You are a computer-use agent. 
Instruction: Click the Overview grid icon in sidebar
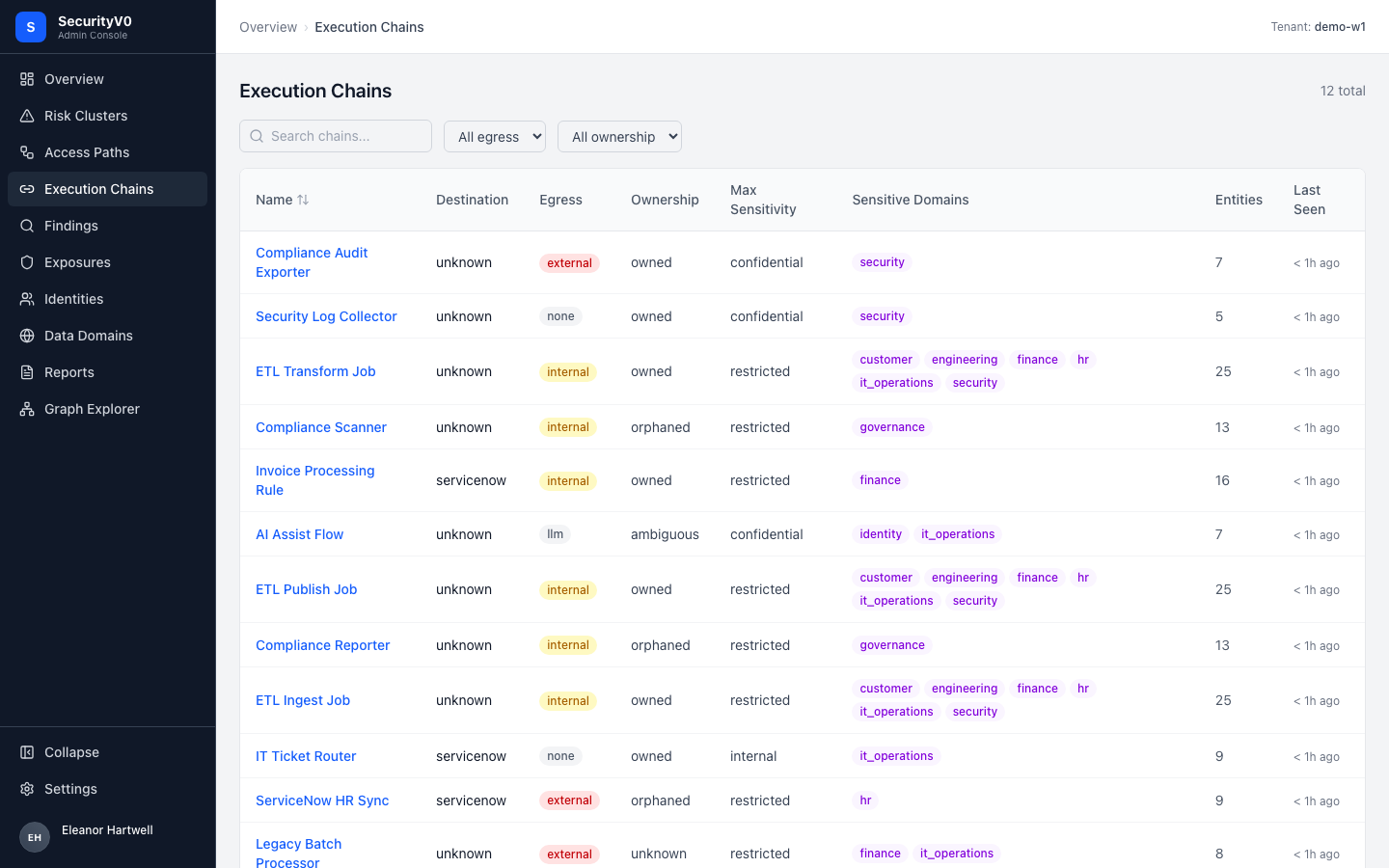(27, 79)
